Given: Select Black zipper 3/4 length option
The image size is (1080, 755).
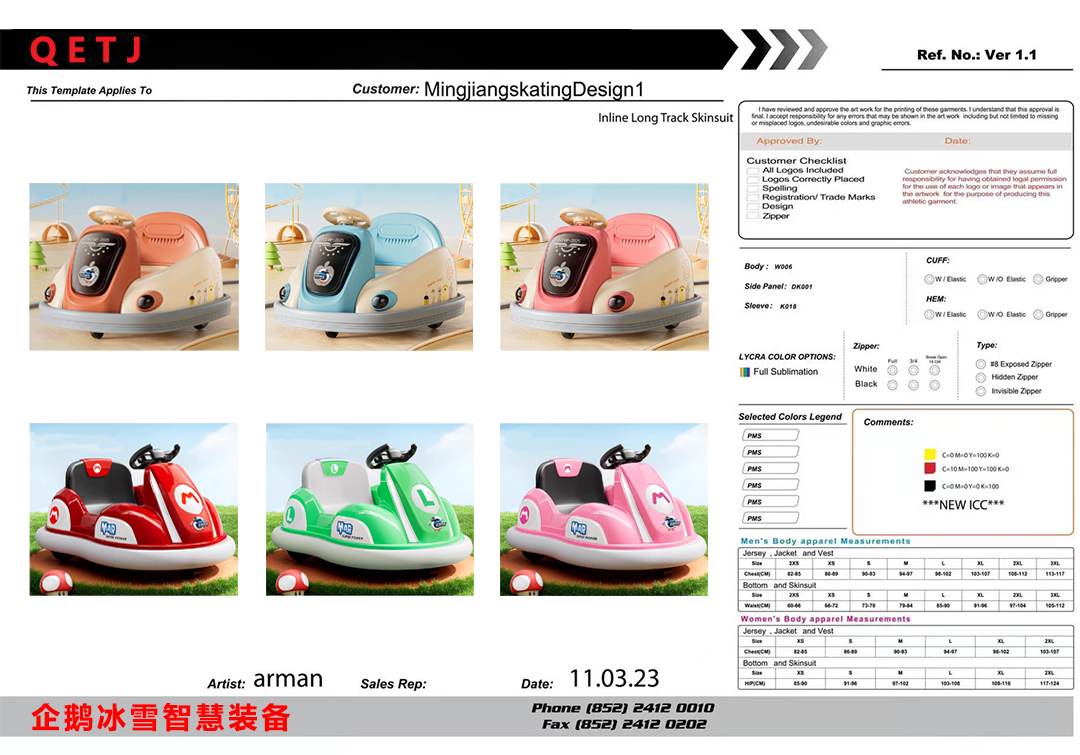Looking at the screenshot, I should click(913, 385).
